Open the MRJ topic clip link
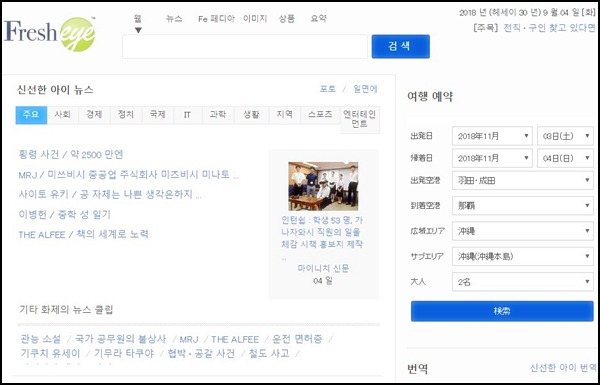600x385 pixels. (x=189, y=339)
